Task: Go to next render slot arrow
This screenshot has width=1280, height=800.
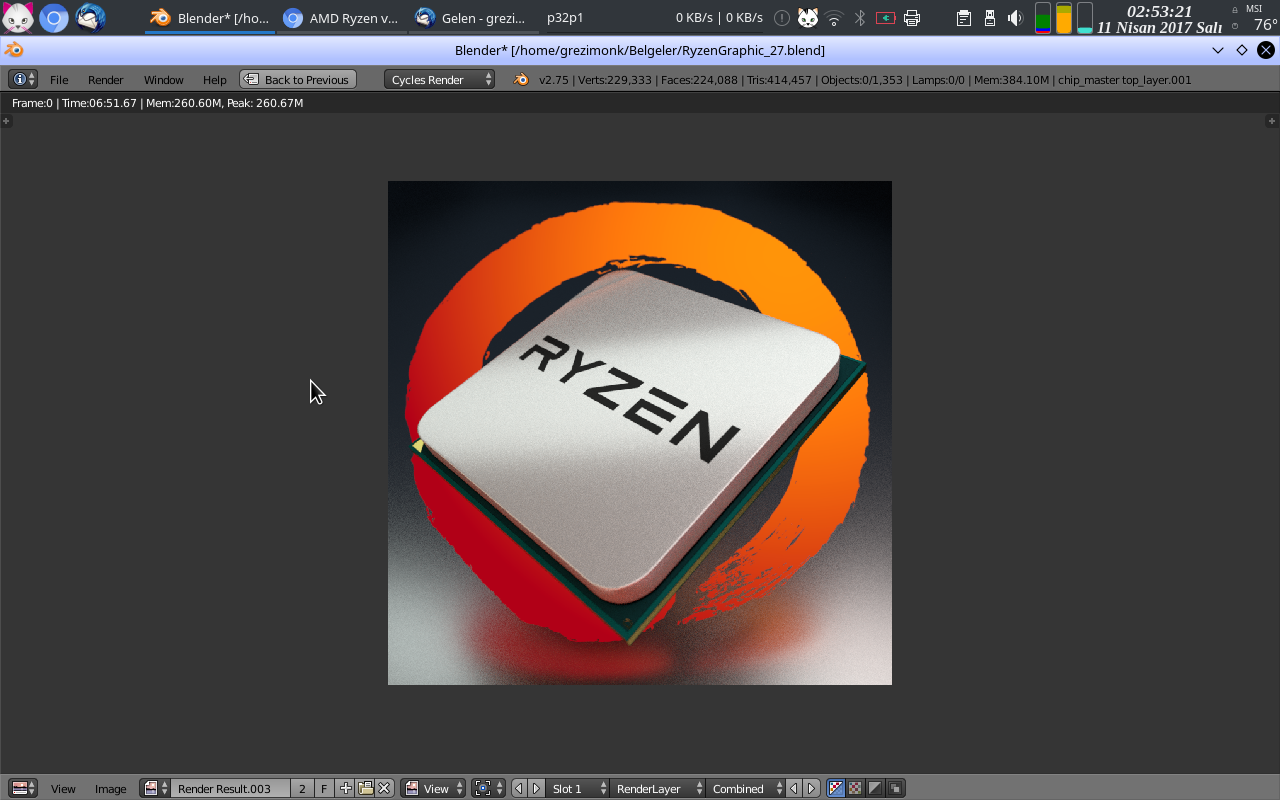Action: coord(537,788)
